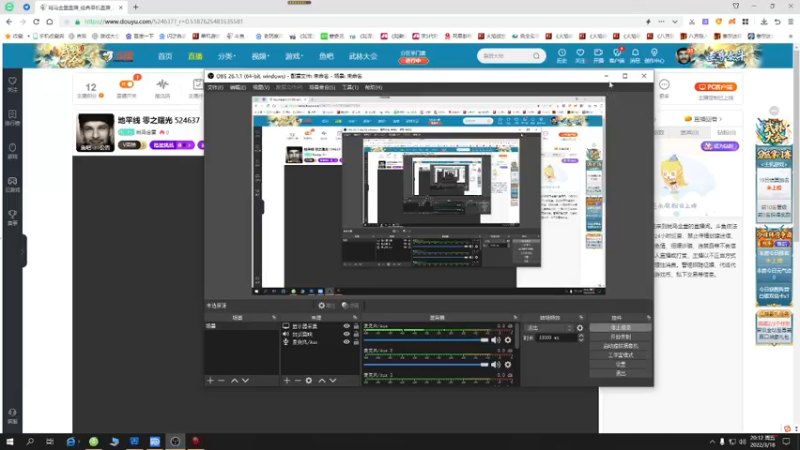Move the scene up in the Scenes panel
Screen dimensions: 800x450
234,381
